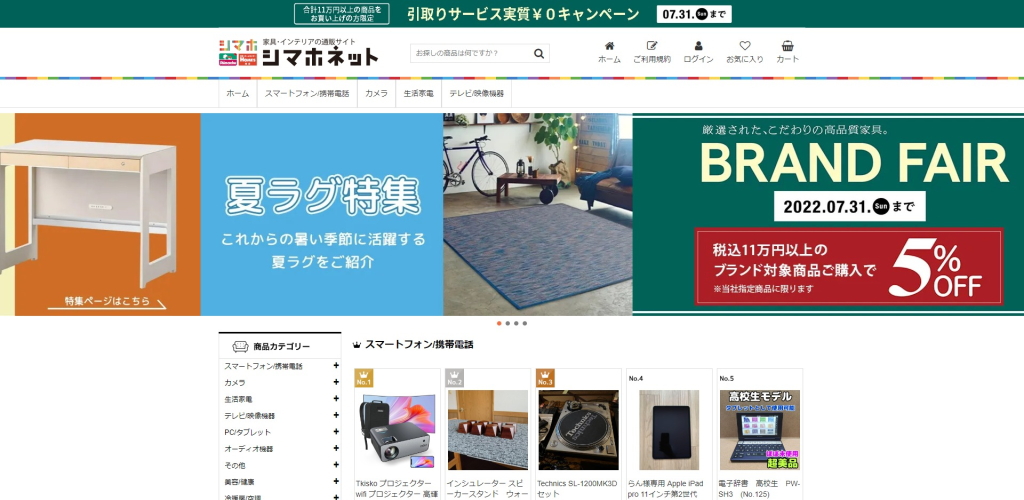The height and width of the screenshot is (500, 1024).
Task: Click the search magnifier icon
Action: click(x=539, y=54)
